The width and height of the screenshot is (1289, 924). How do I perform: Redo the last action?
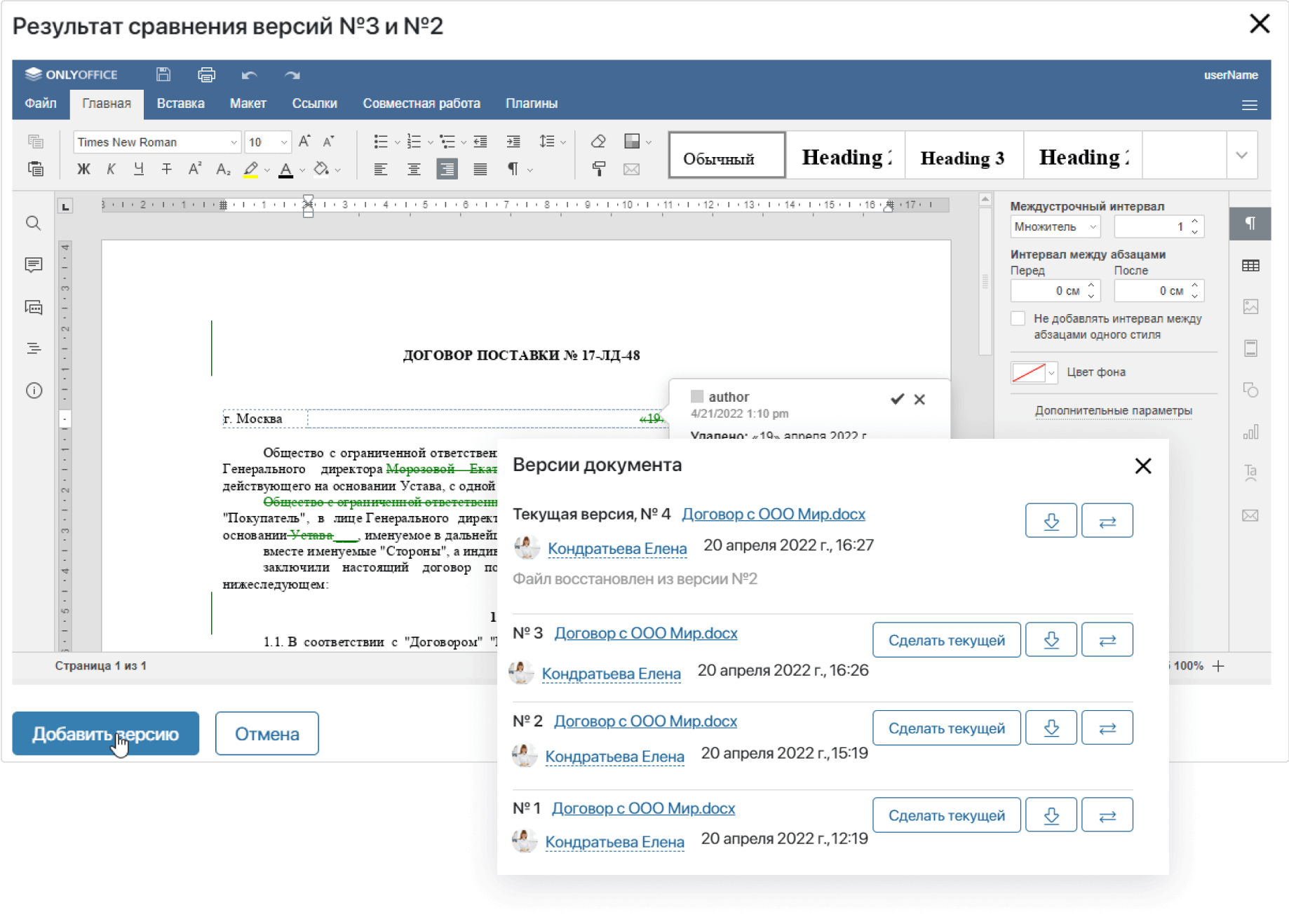tap(292, 75)
